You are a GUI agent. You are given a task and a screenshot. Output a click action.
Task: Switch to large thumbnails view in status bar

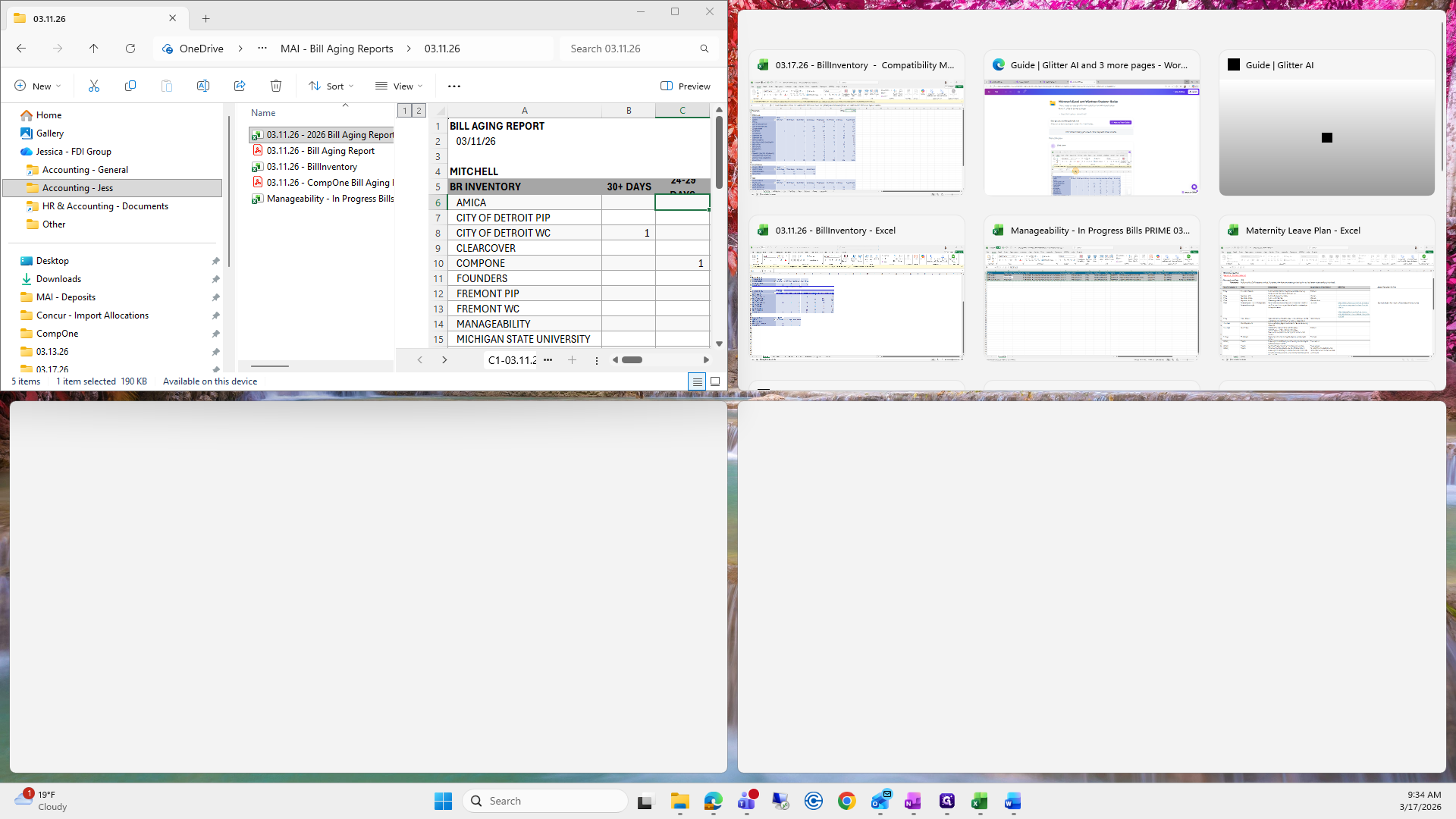(715, 381)
